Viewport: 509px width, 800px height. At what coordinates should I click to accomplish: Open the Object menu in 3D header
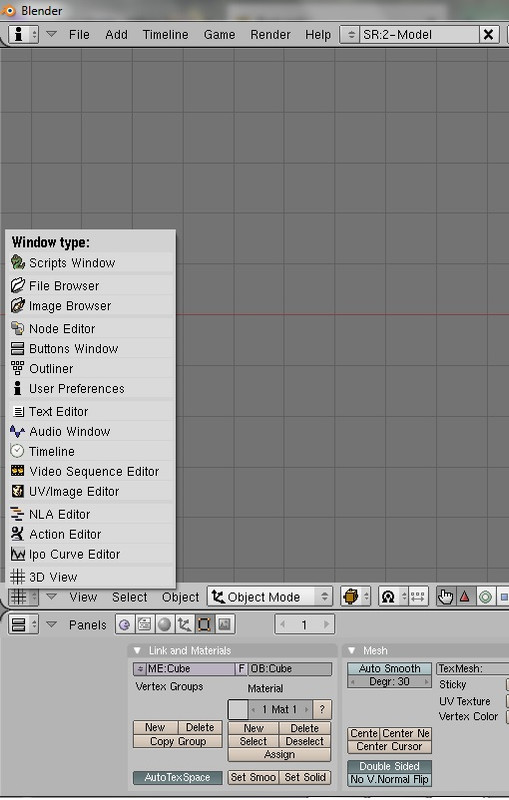tap(181, 597)
